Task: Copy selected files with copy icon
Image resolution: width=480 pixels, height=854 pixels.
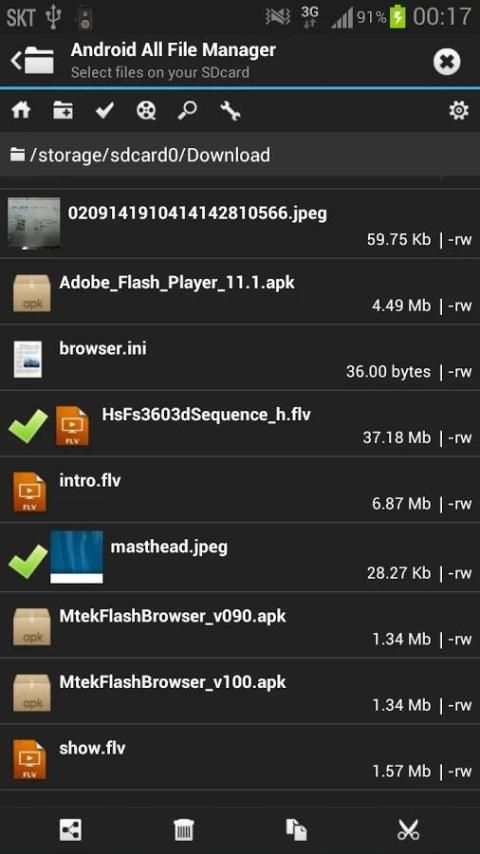Action: coord(296,830)
